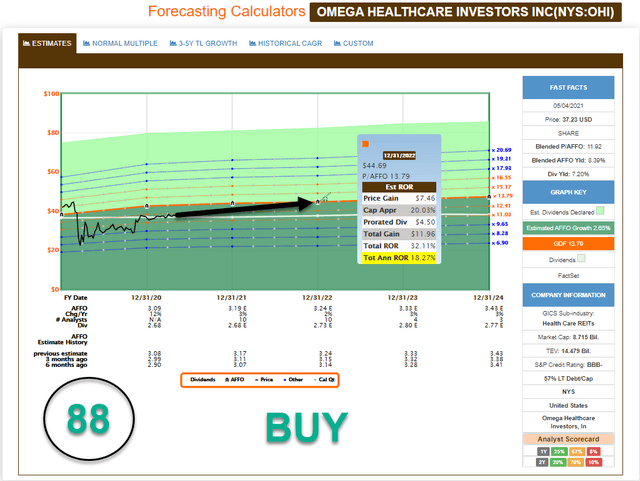Viewport: 640px width, 481px height.
Task: Click the red 8% scorecard badge
Action: point(593,452)
